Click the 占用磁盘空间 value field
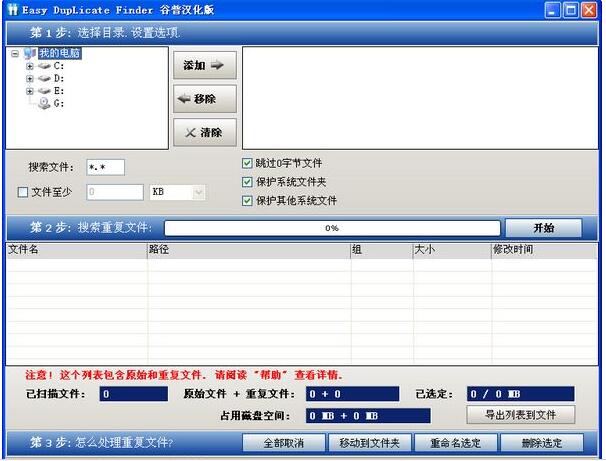Image resolution: width=606 pixels, height=461 pixels. pyautogui.click(x=368, y=416)
